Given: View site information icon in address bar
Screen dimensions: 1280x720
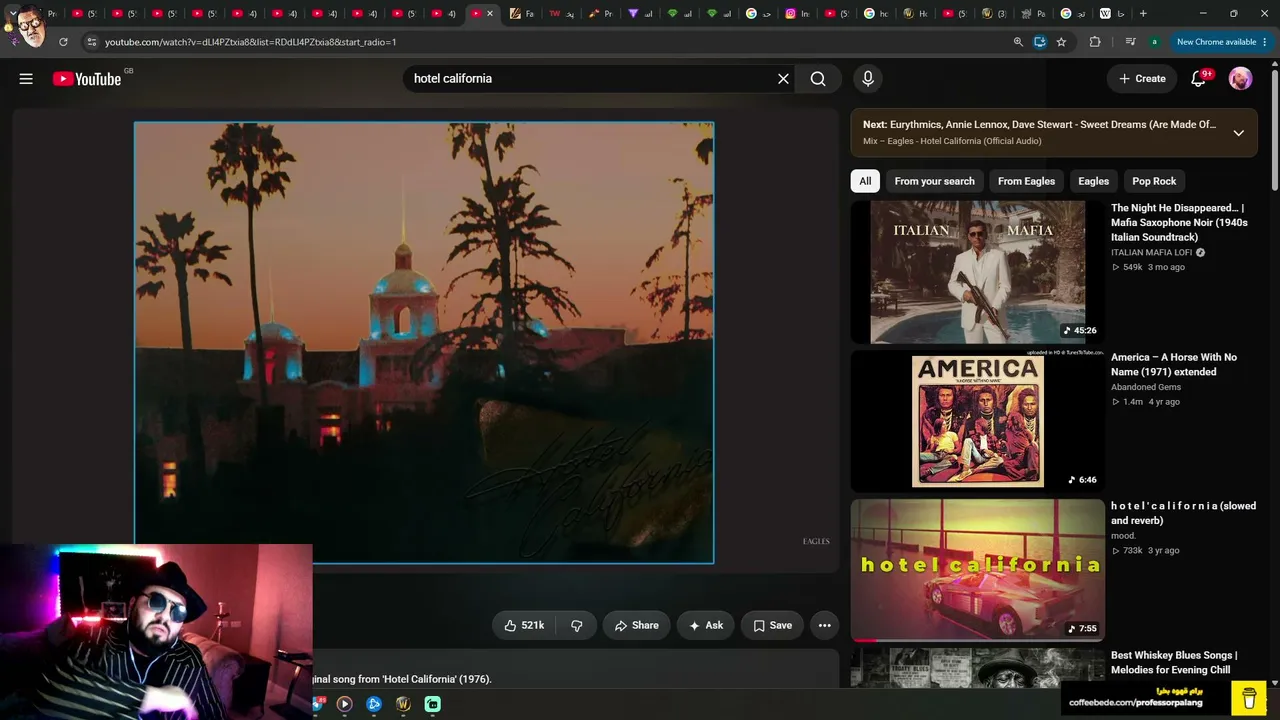Looking at the screenshot, I should tap(91, 42).
